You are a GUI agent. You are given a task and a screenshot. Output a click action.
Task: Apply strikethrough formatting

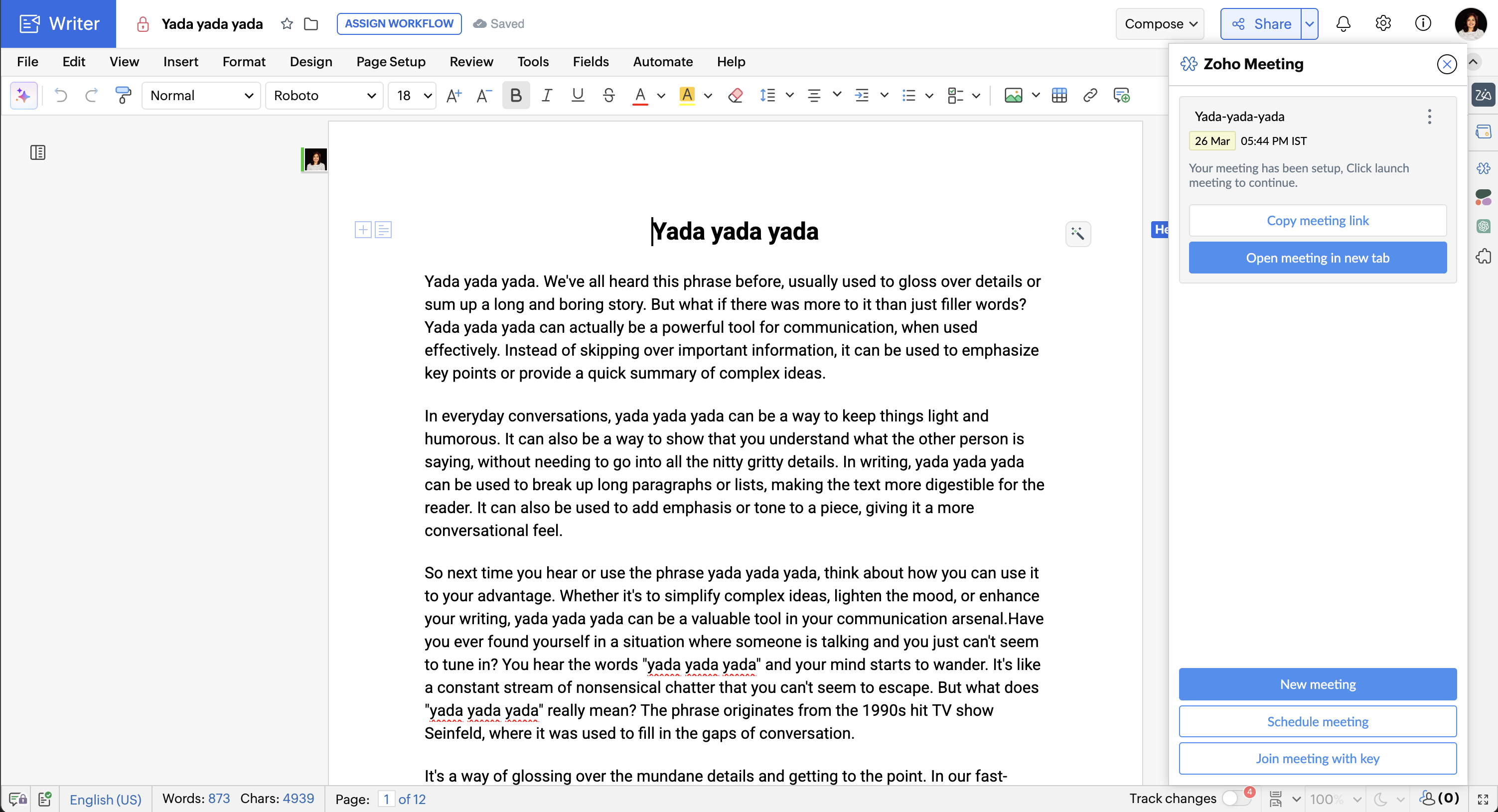608,95
